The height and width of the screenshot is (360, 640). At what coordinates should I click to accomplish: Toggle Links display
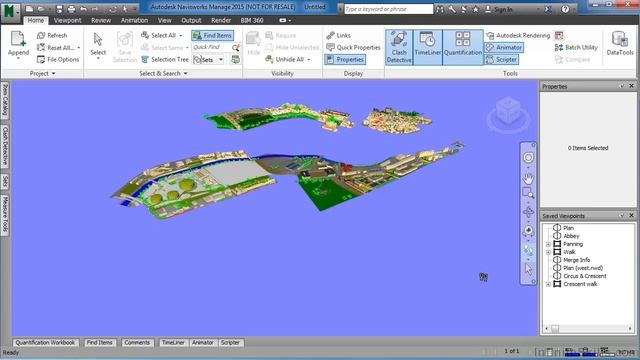[x=338, y=36]
